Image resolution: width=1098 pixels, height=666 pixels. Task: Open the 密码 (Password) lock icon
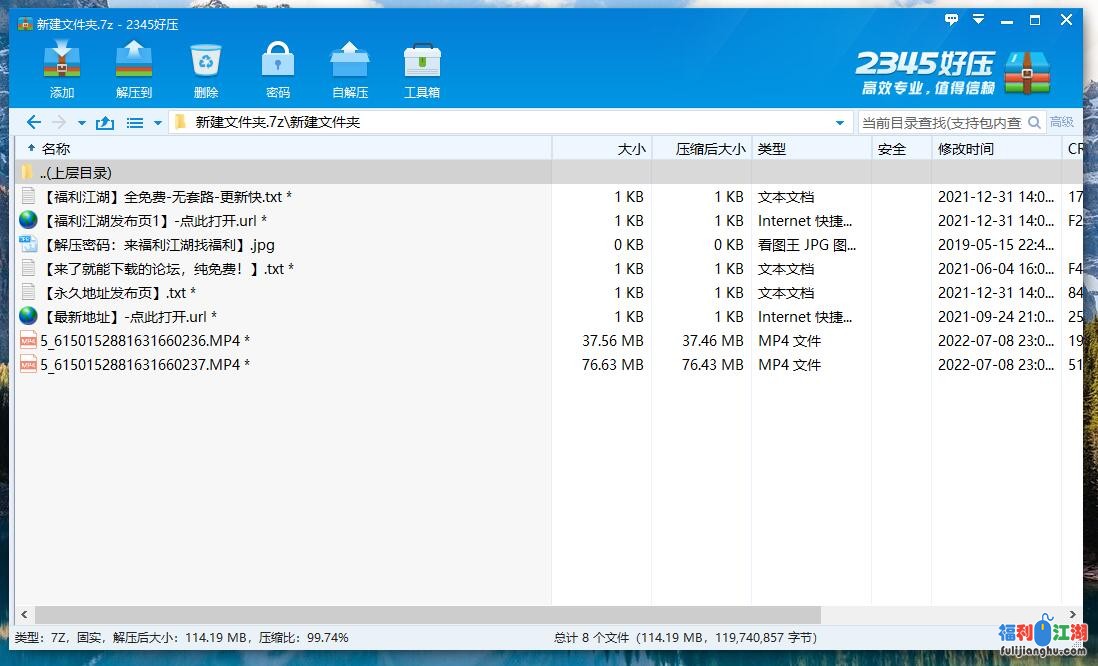278,61
